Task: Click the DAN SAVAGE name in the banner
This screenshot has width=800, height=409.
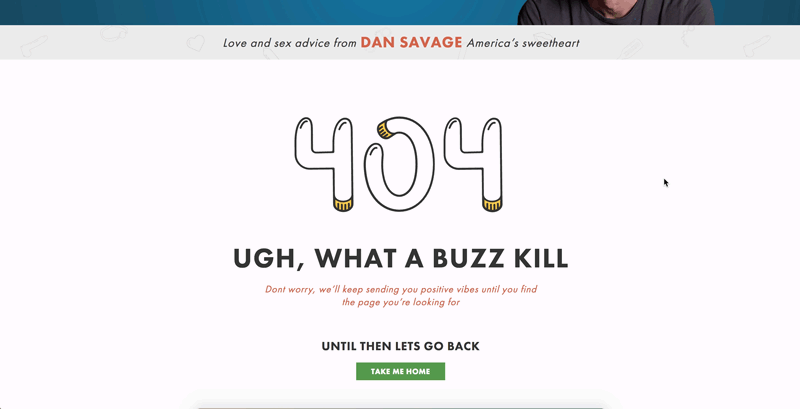Action: (411, 42)
